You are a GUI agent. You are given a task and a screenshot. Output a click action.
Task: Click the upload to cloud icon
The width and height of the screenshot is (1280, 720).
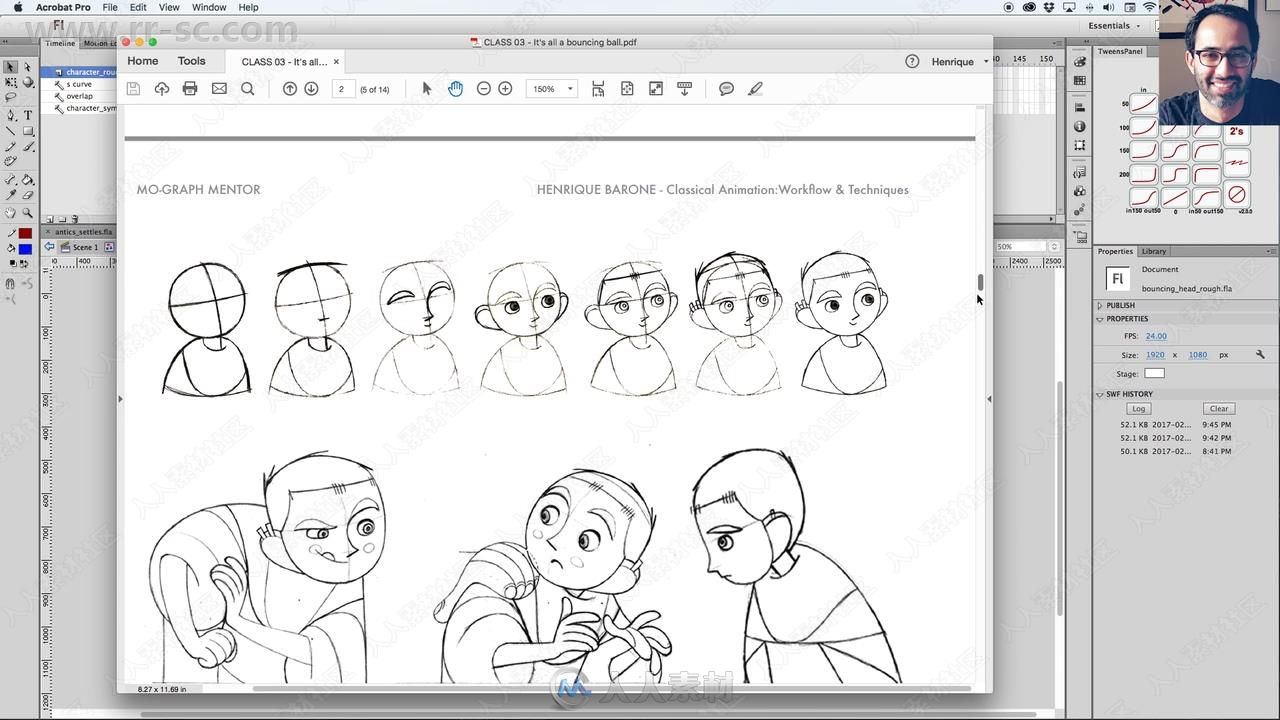tap(162, 89)
